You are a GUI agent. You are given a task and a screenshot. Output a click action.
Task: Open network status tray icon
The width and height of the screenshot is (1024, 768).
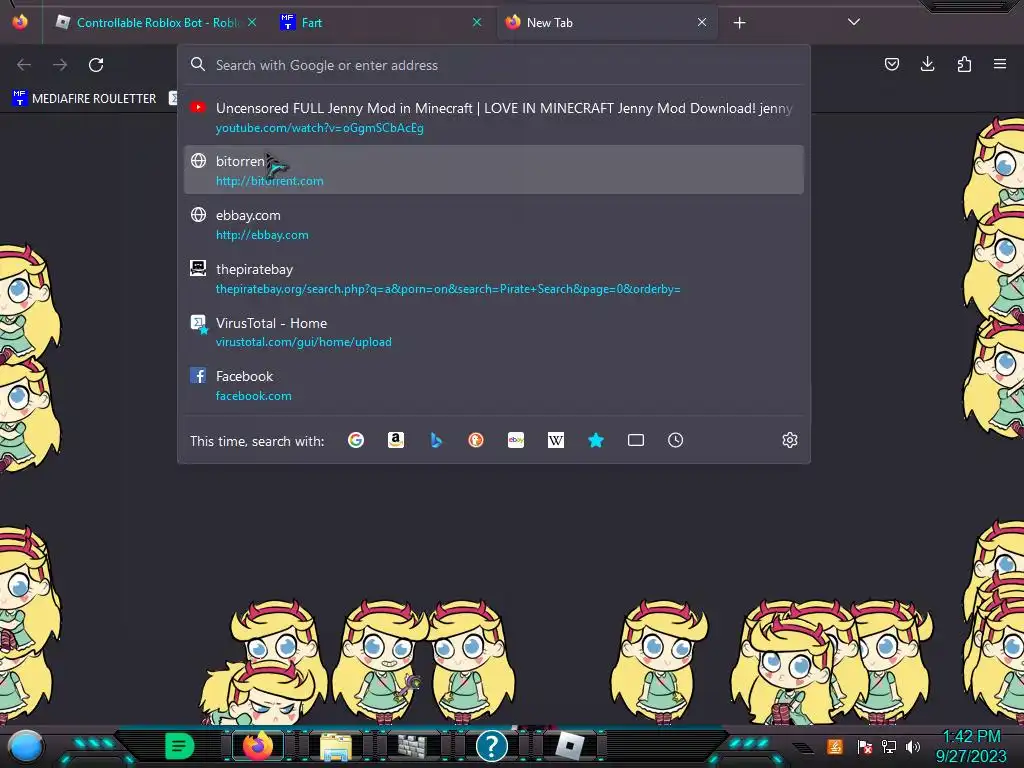[889, 746]
